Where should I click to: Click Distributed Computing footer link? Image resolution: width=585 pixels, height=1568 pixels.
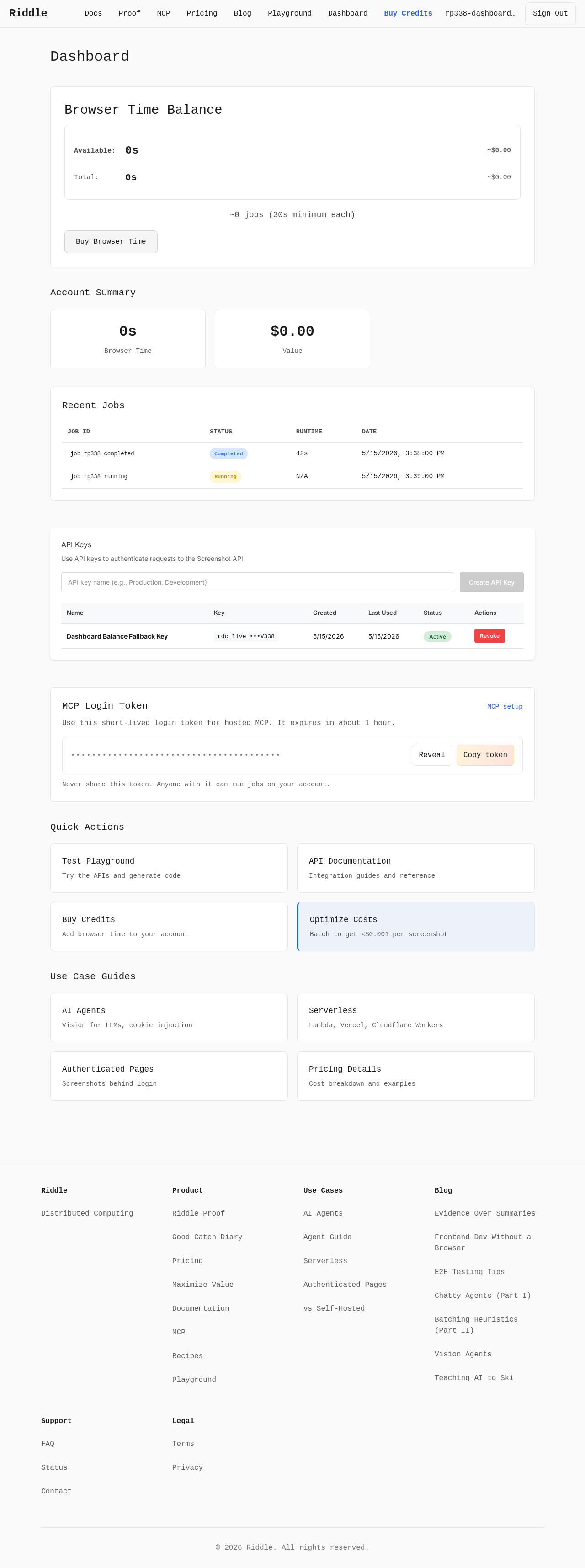tap(87, 1213)
